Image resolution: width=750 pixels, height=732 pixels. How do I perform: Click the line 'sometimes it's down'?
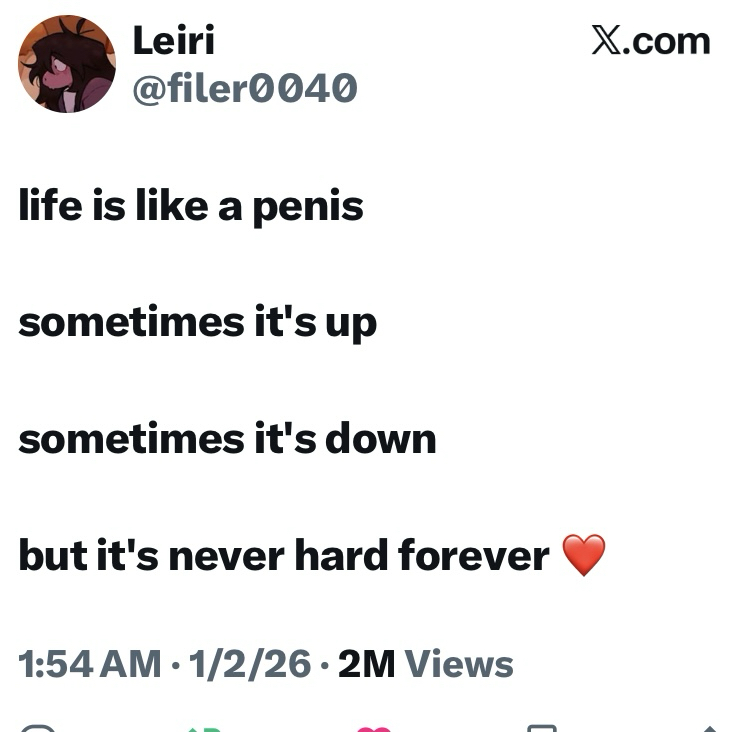point(227,439)
